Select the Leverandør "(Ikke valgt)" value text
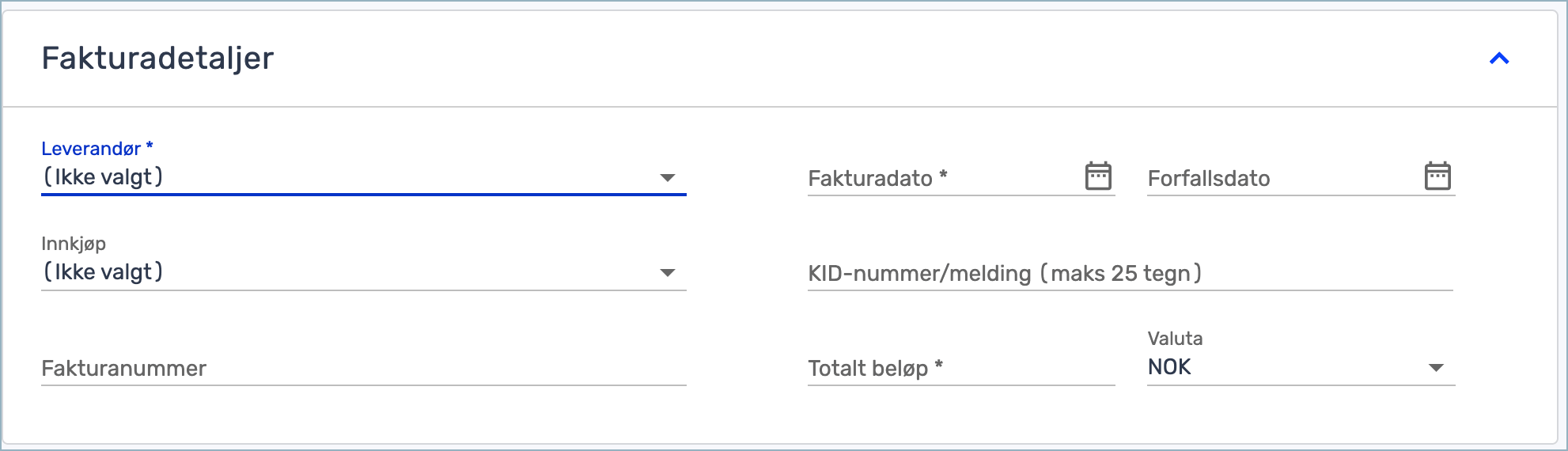1568x451 pixels. 103,177
